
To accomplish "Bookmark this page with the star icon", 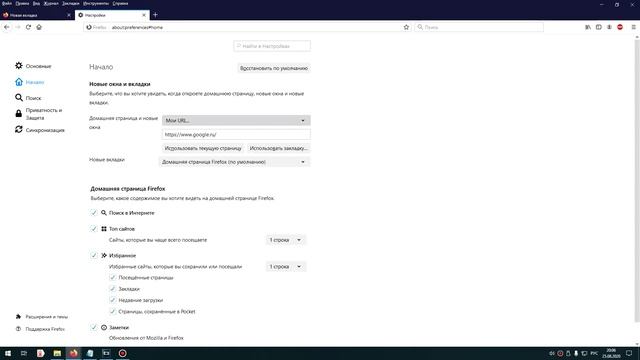I will (x=406, y=27).
